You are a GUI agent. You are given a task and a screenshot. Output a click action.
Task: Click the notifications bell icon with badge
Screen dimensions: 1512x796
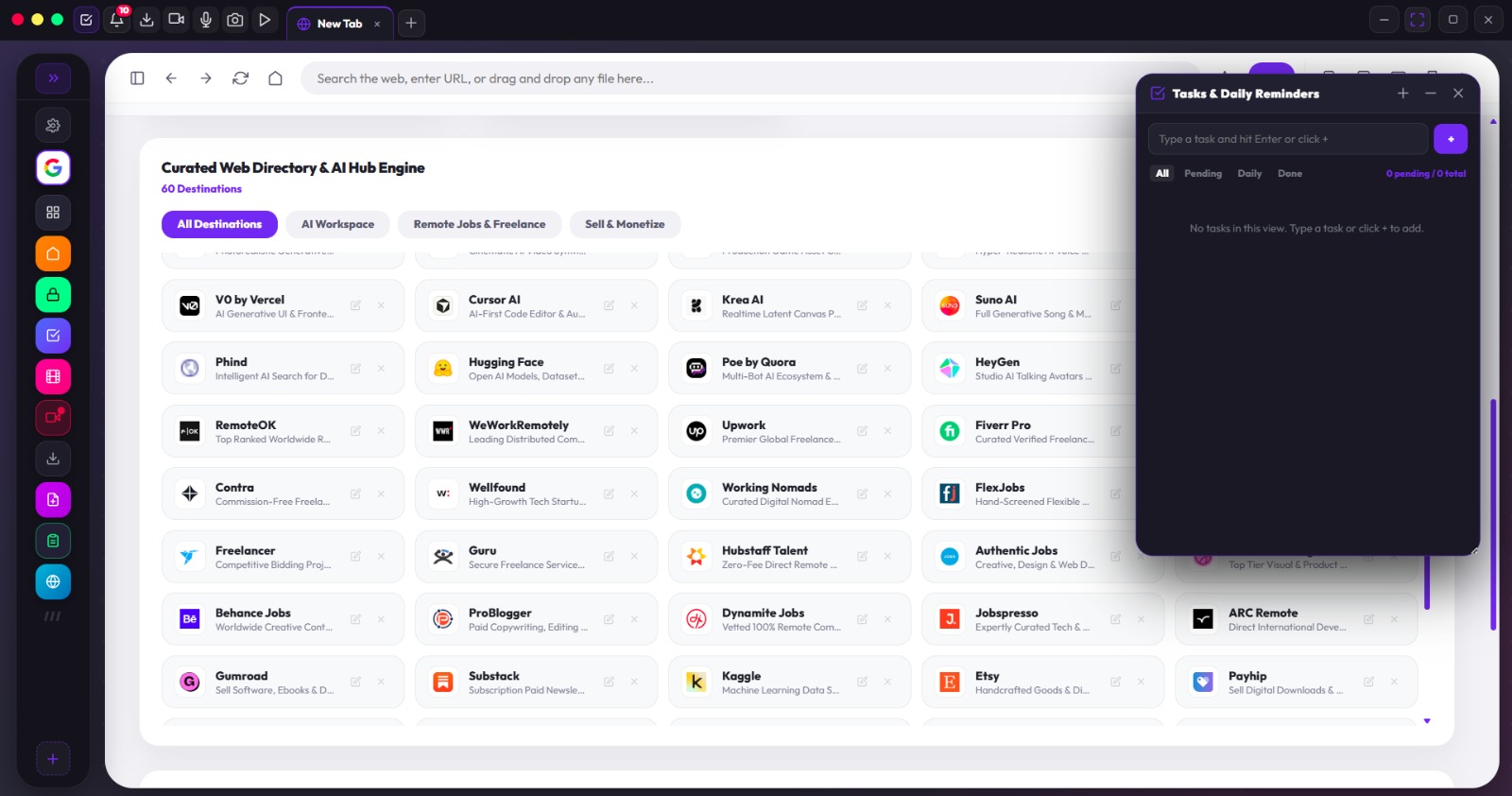(117, 19)
